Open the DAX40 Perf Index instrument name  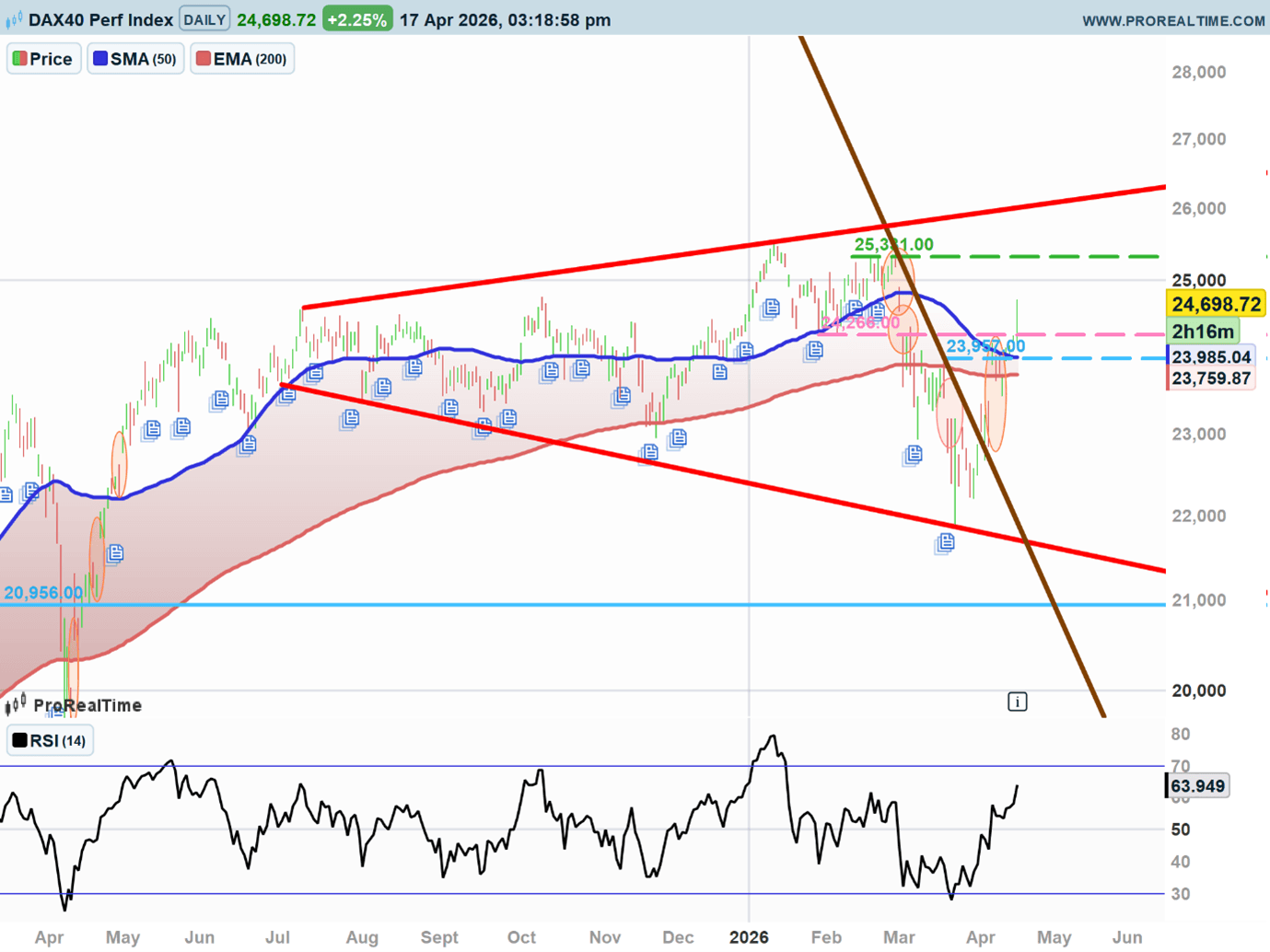(x=100, y=19)
